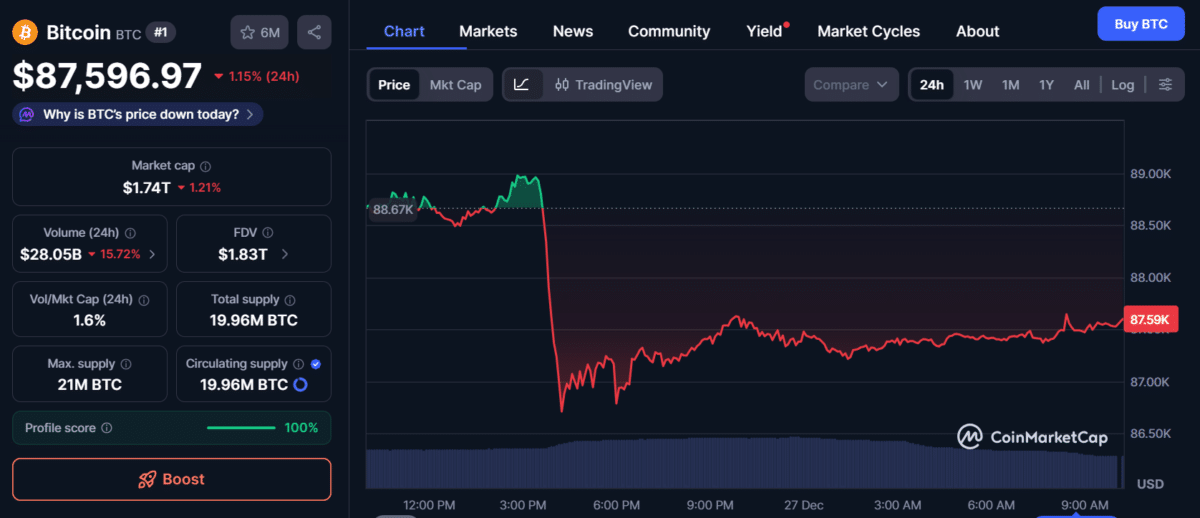Click the Boost button
The image size is (1200, 518).
(171, 479)
